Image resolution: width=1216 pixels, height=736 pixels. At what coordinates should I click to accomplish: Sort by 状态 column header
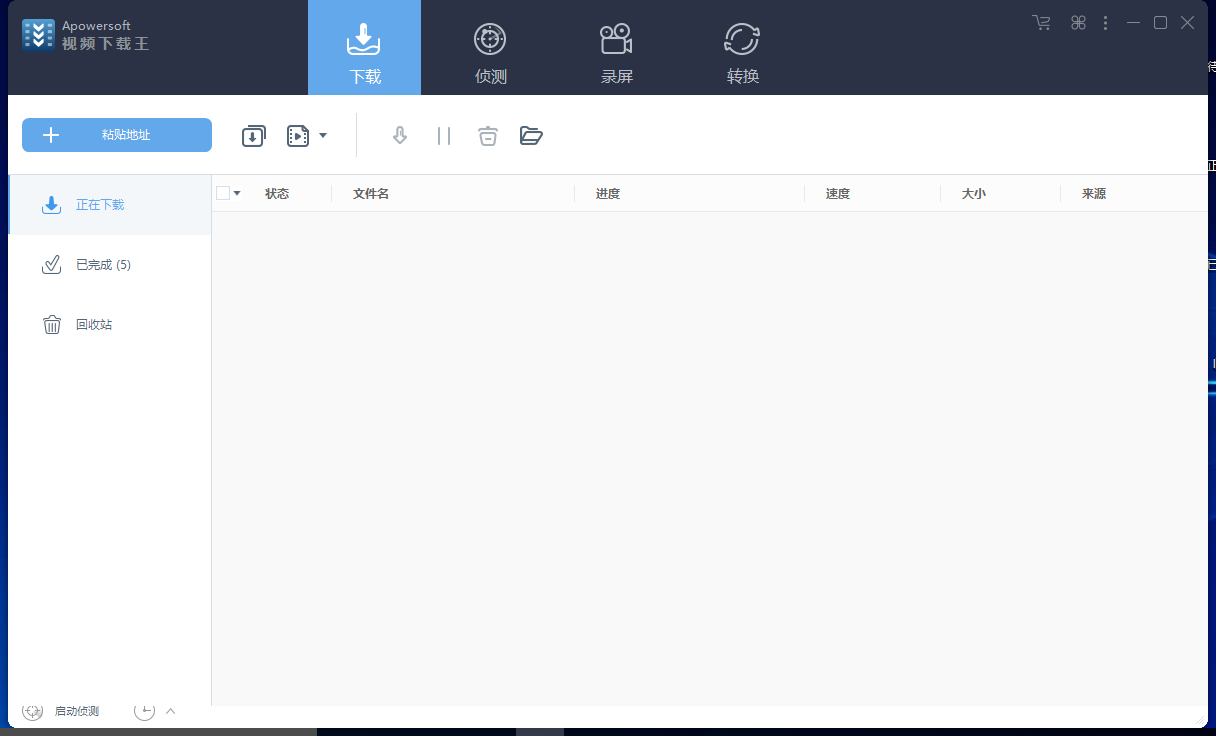(x=277, y=194)
